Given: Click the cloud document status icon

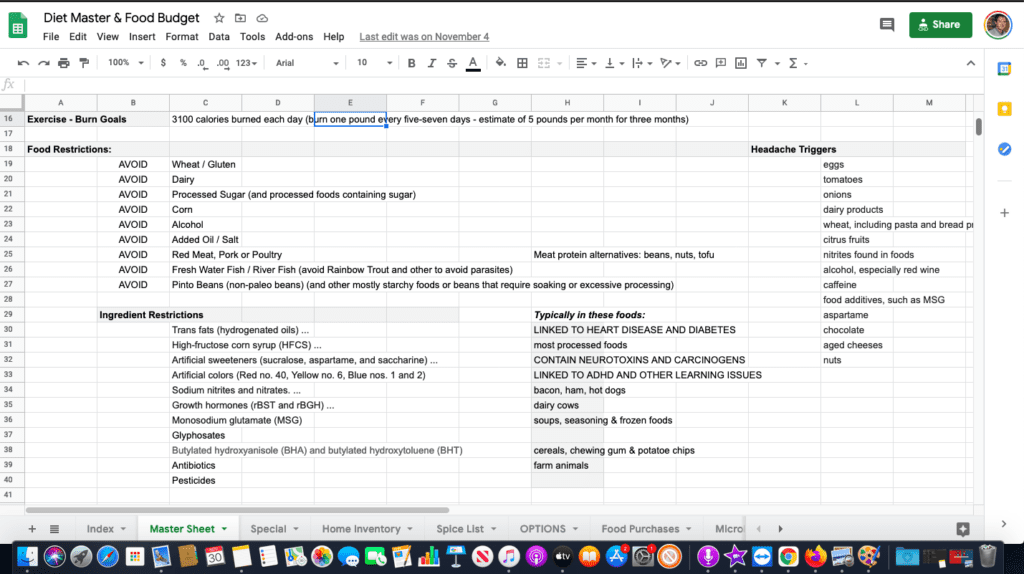Looking at the screenshot, I should click(262, 18).
